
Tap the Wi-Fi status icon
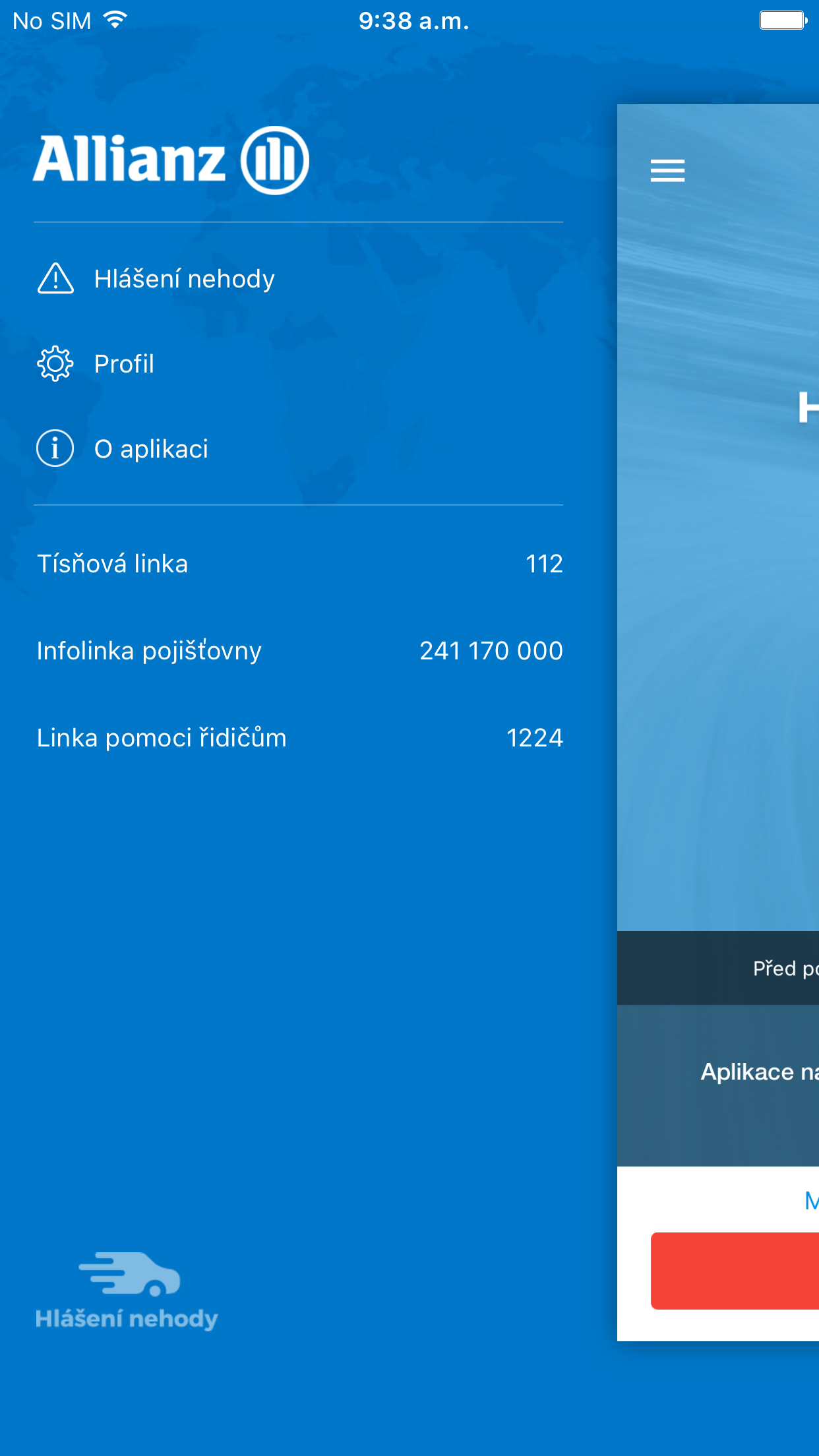coord(115,20)
